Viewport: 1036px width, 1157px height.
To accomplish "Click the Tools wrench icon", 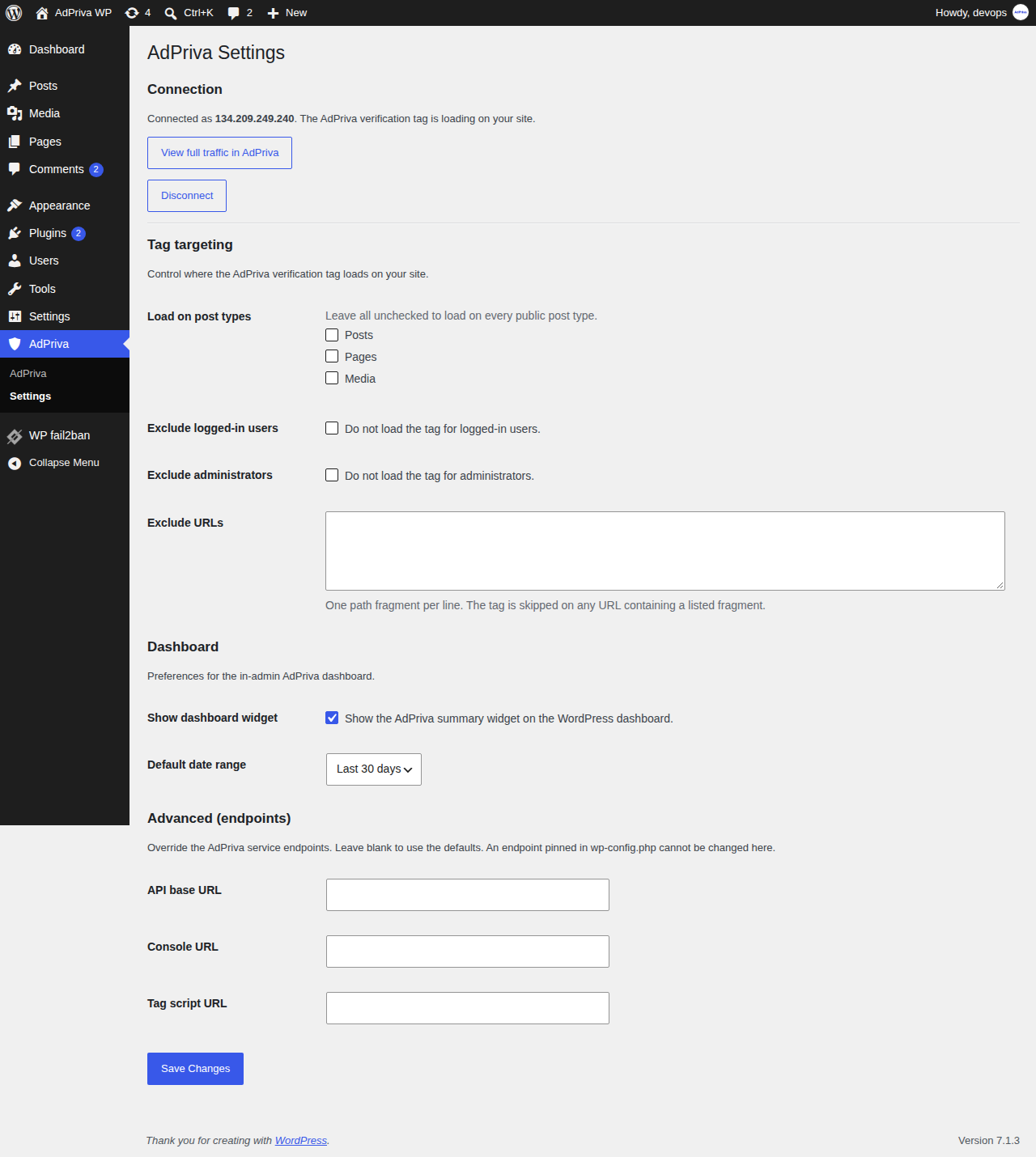I will tap(15, 289).
